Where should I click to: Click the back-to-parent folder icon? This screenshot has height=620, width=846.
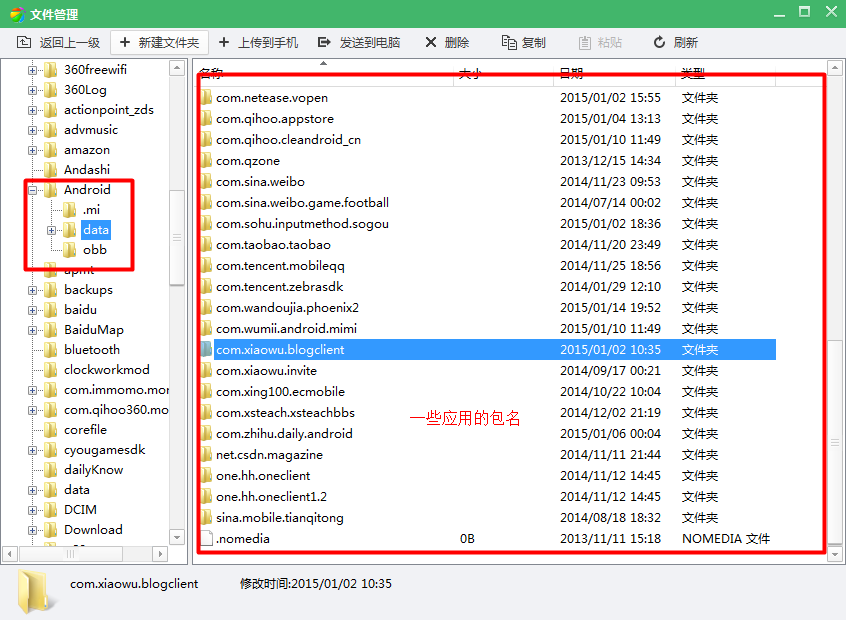(x=24, y=42)
